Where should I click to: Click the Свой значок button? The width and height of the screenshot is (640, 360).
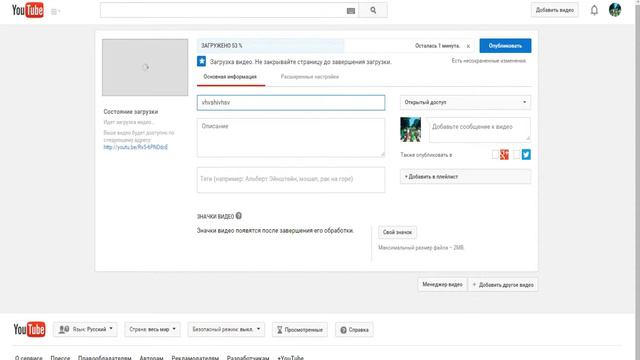point(398,232)
